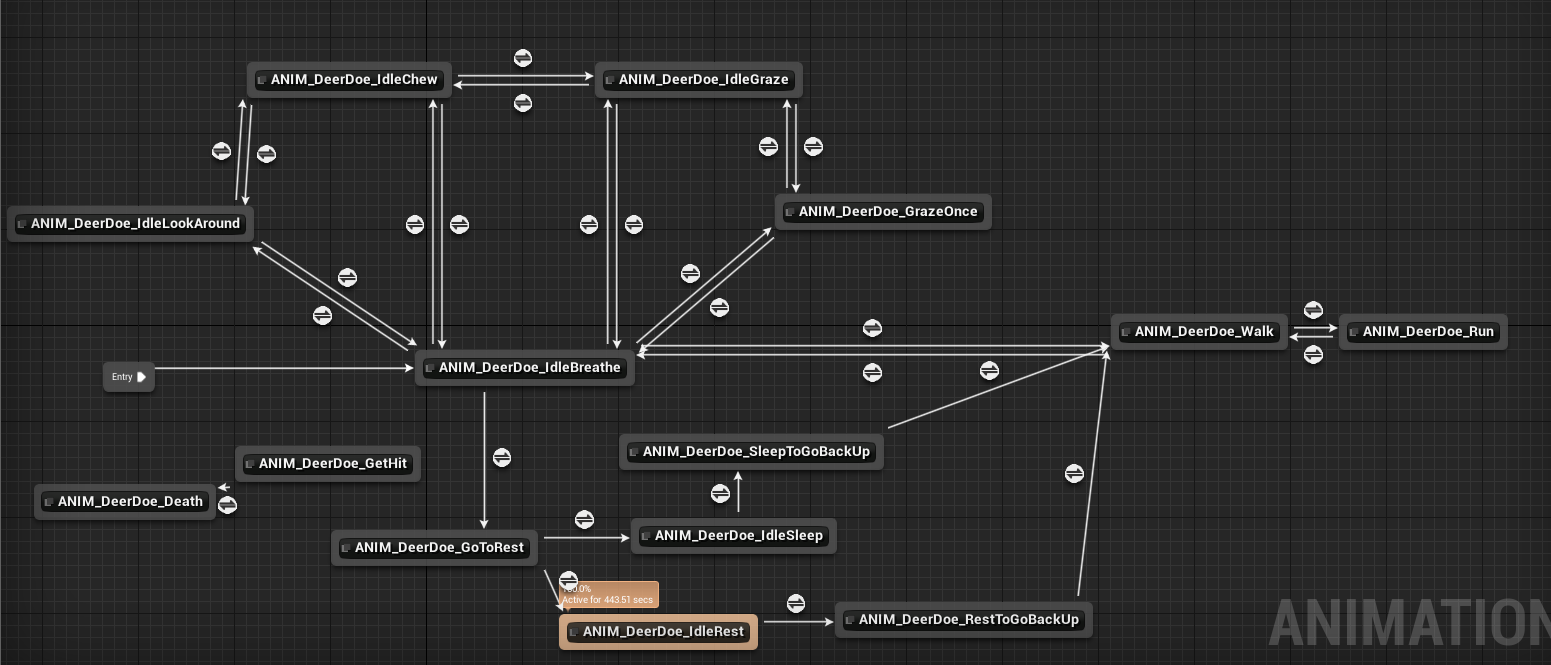
Task: Click the upper transition icon from IdleChew to IdleGraze
Action: click(x=523, y=58)
